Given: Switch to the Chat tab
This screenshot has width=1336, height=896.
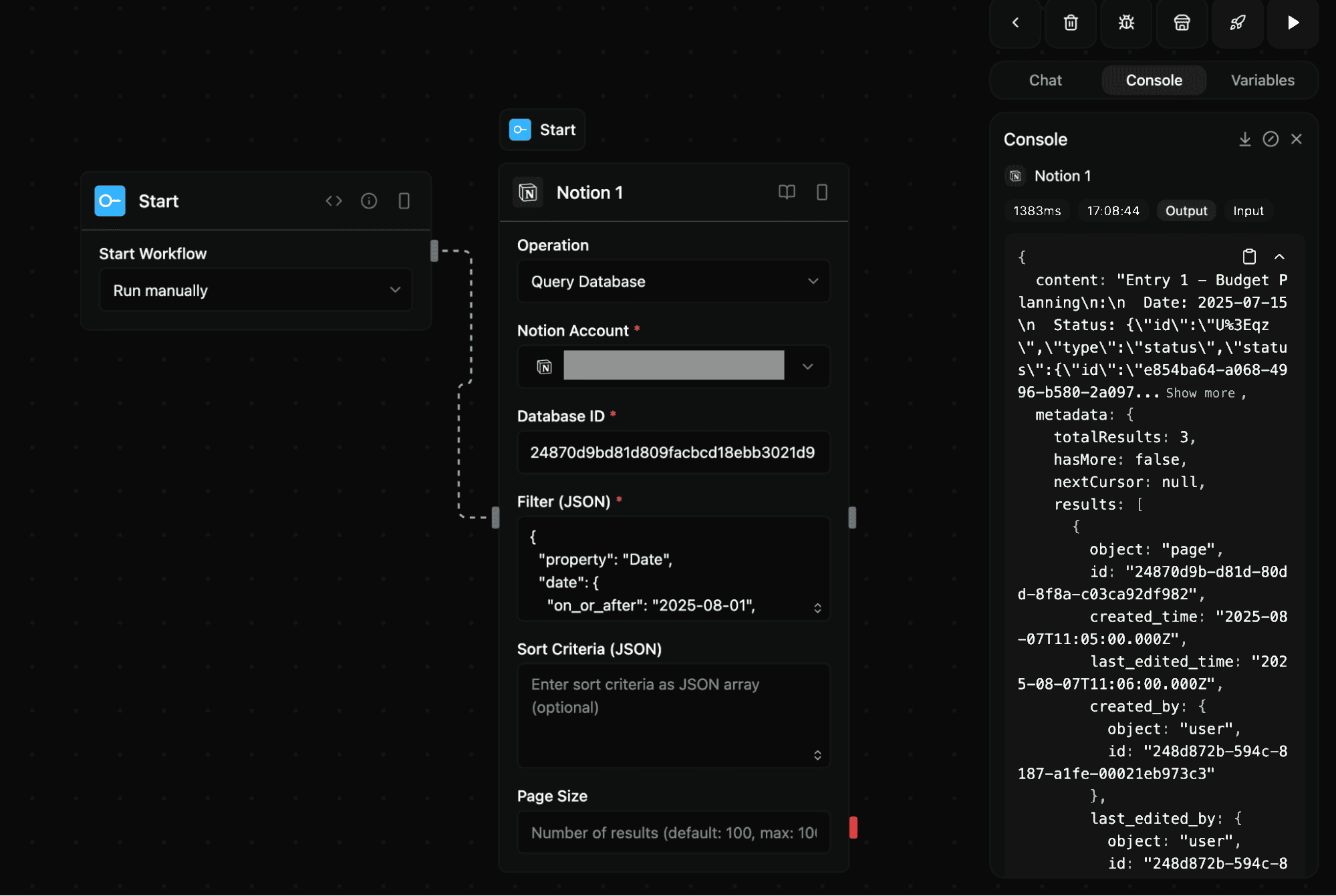Looking at the screenshot, I should 1045,80.
